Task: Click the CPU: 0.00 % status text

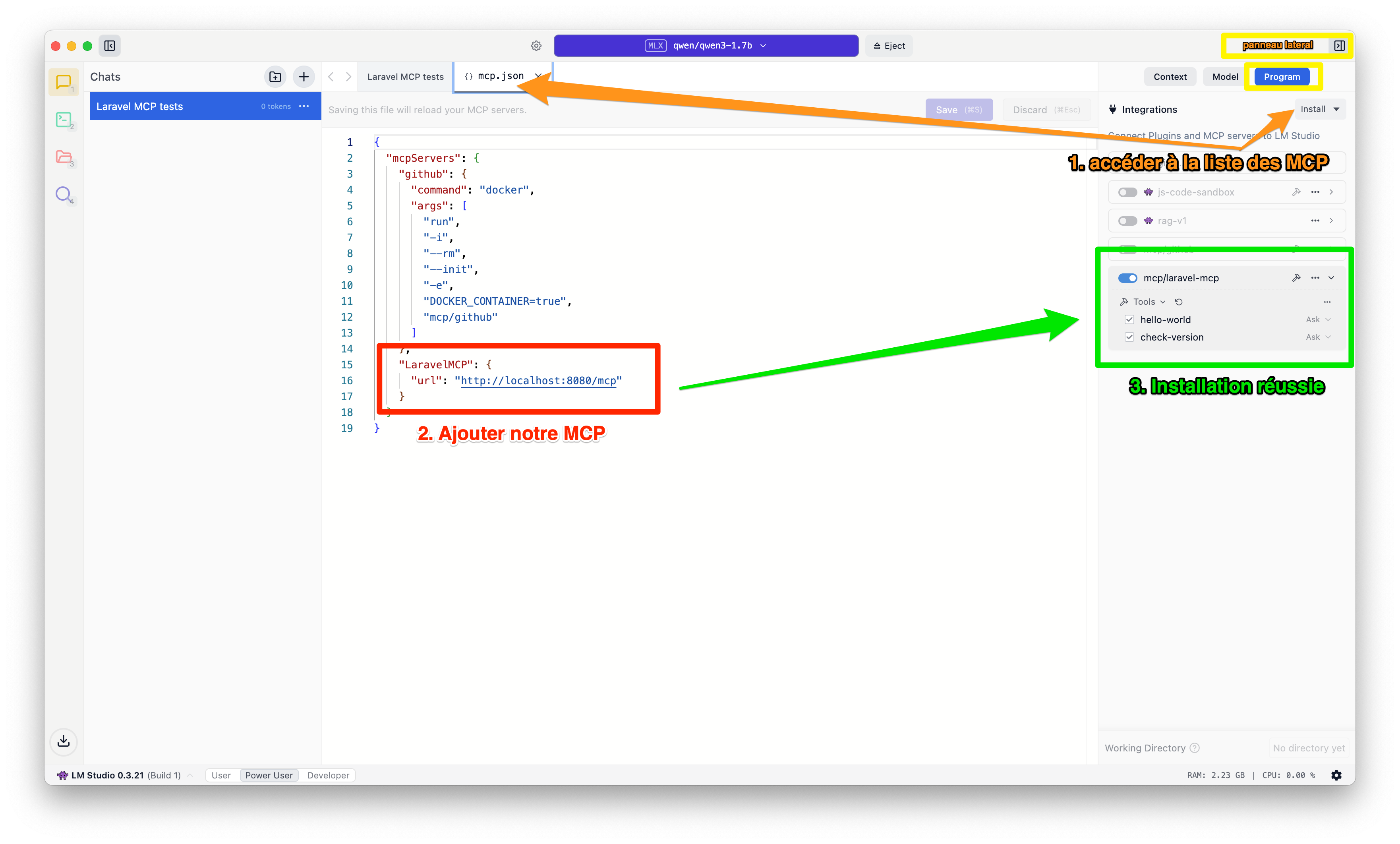Action: 1289,775
